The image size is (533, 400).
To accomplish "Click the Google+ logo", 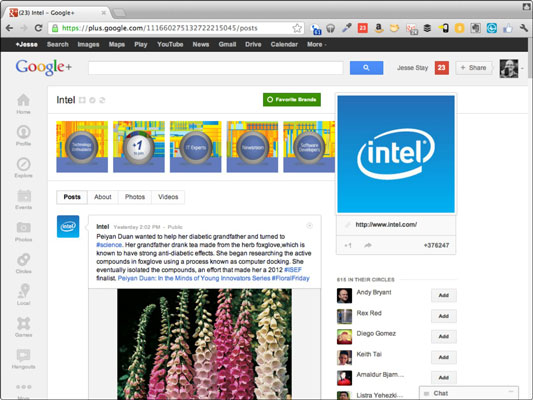I will (x=44, y=67).
